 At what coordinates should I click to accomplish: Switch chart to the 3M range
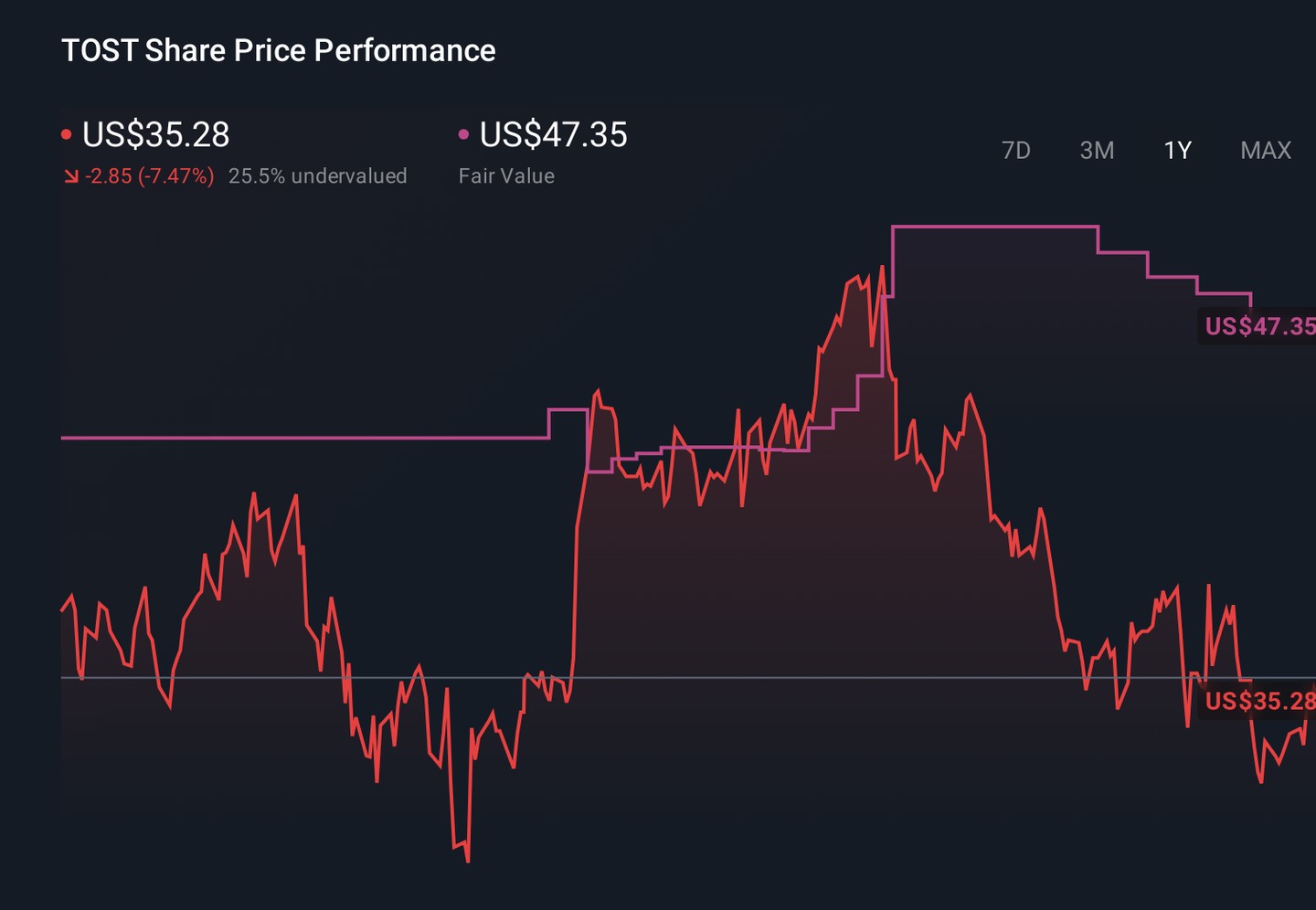pyautogui.click(x=1097, y=150)
